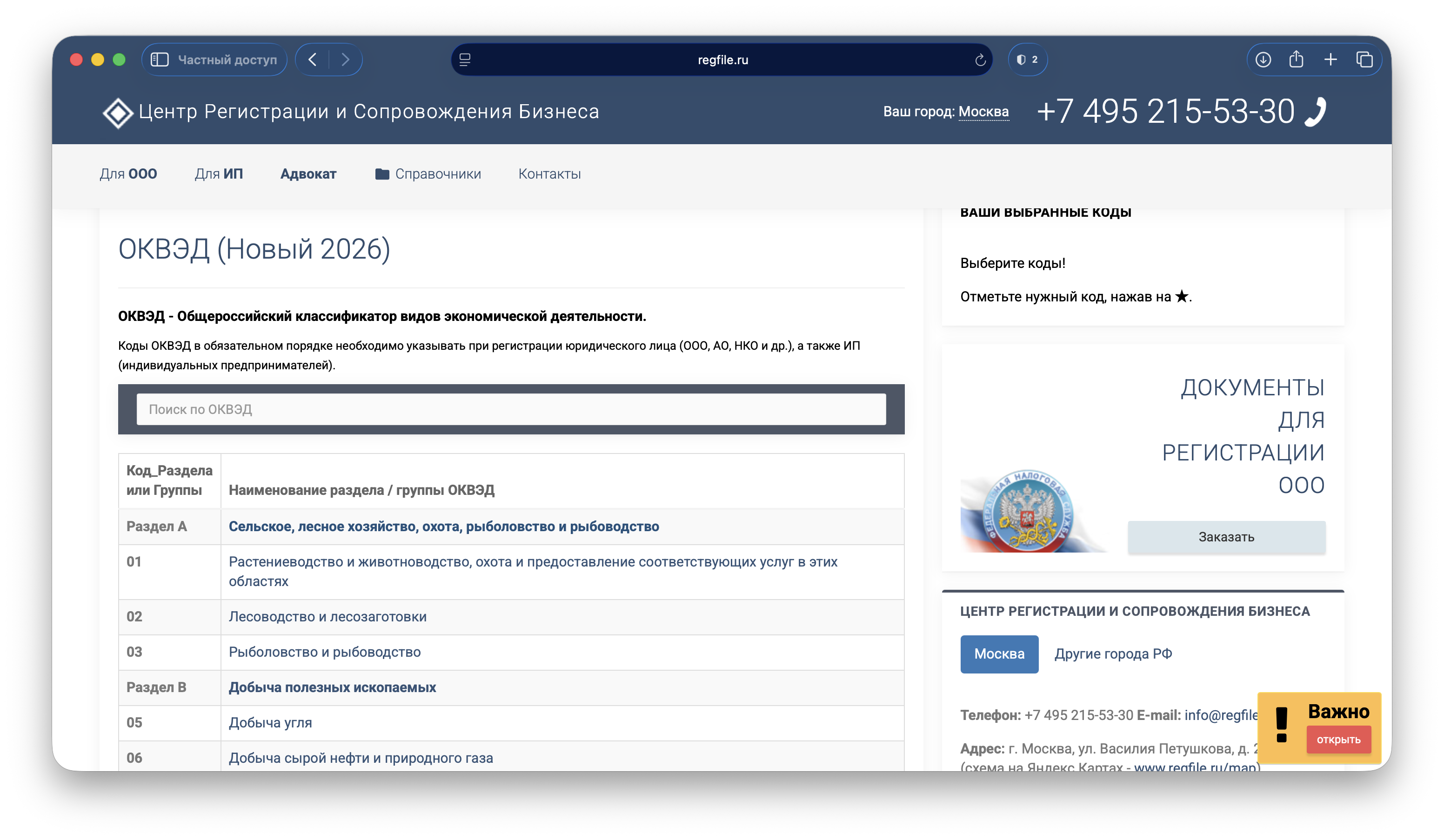Click the folder icon beside Справочники
The image size is (1444, 840).
tap(383, 173)
